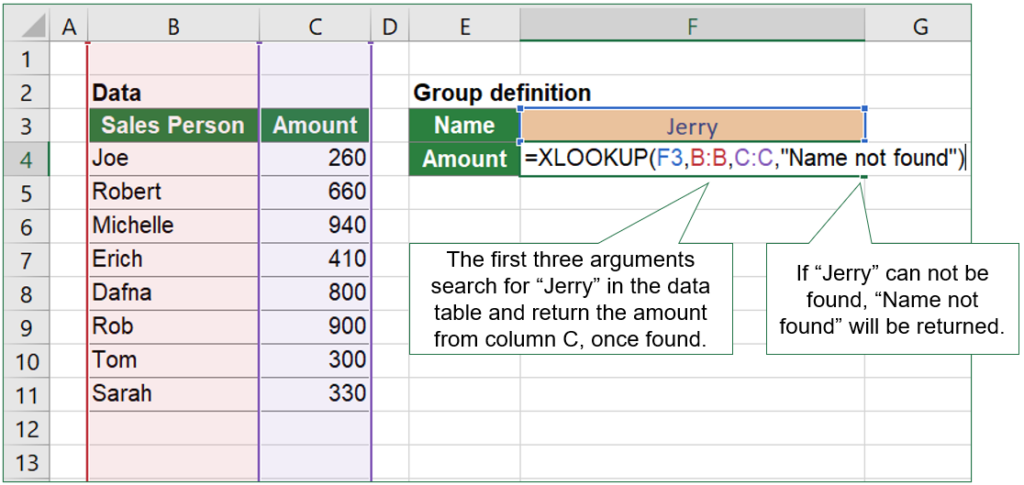This screenshot has width=1024, height=485.
Task: Select the Sales Person header cell
Action: pos(173,126)
